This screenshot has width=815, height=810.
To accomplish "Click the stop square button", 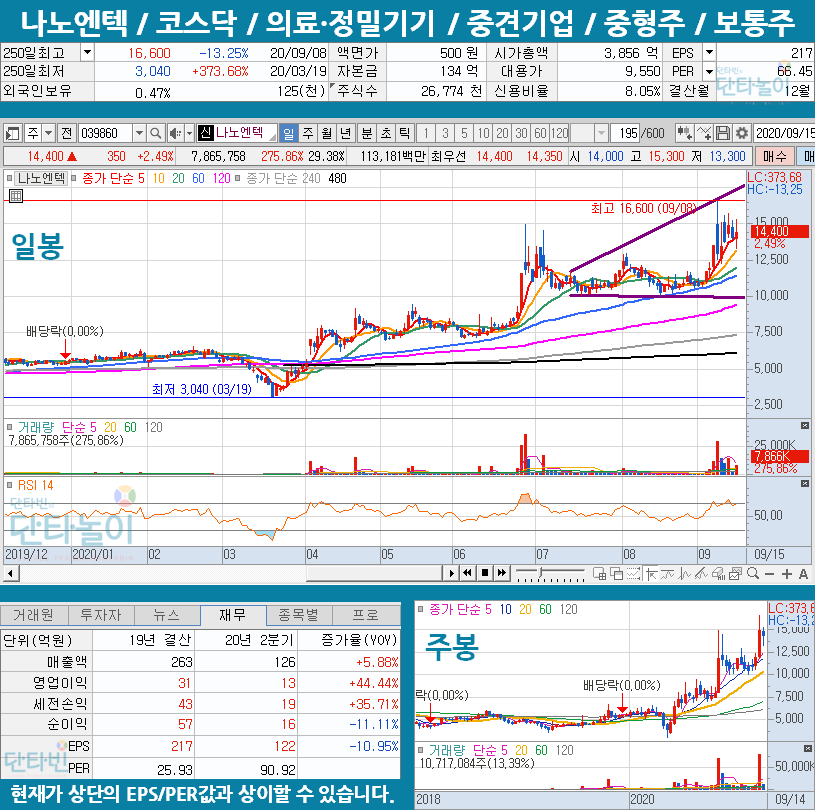I will [x=484, y=573].
